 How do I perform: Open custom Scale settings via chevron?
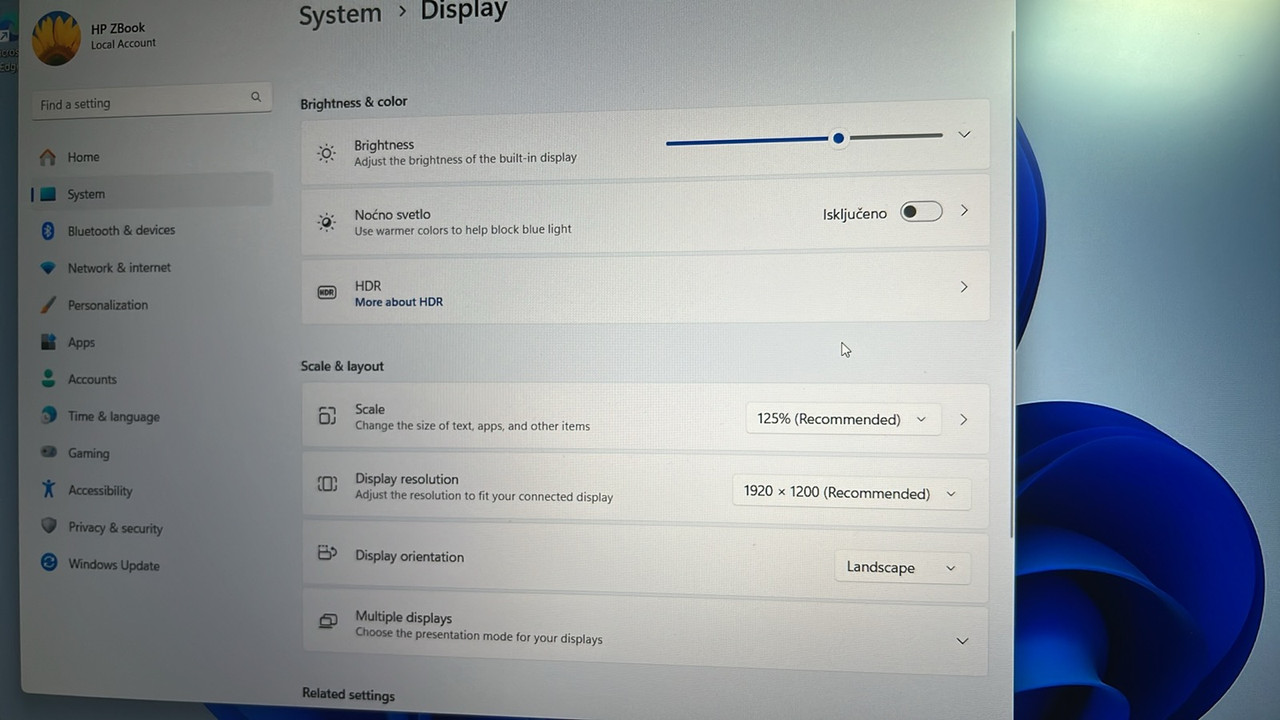[964, 419]
